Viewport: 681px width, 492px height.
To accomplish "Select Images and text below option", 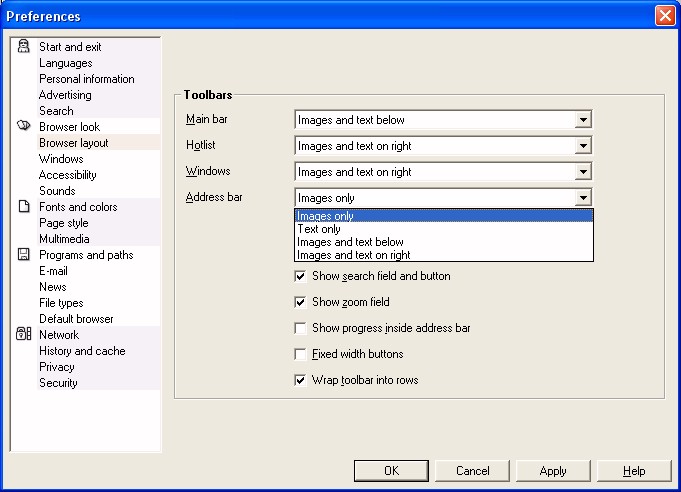I will pos(351,242).
